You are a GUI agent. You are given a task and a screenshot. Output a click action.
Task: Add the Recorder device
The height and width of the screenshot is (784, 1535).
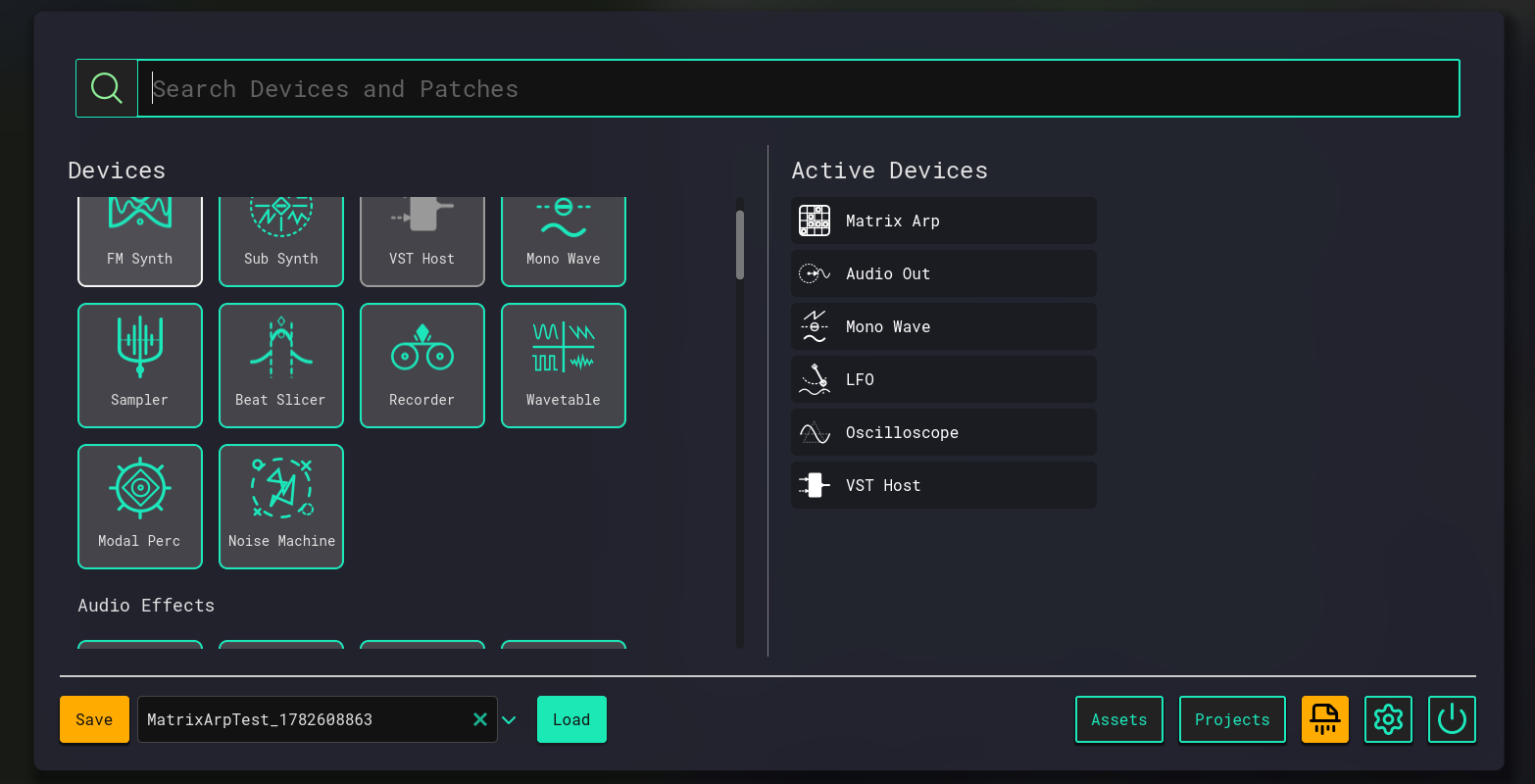[422, 366]
